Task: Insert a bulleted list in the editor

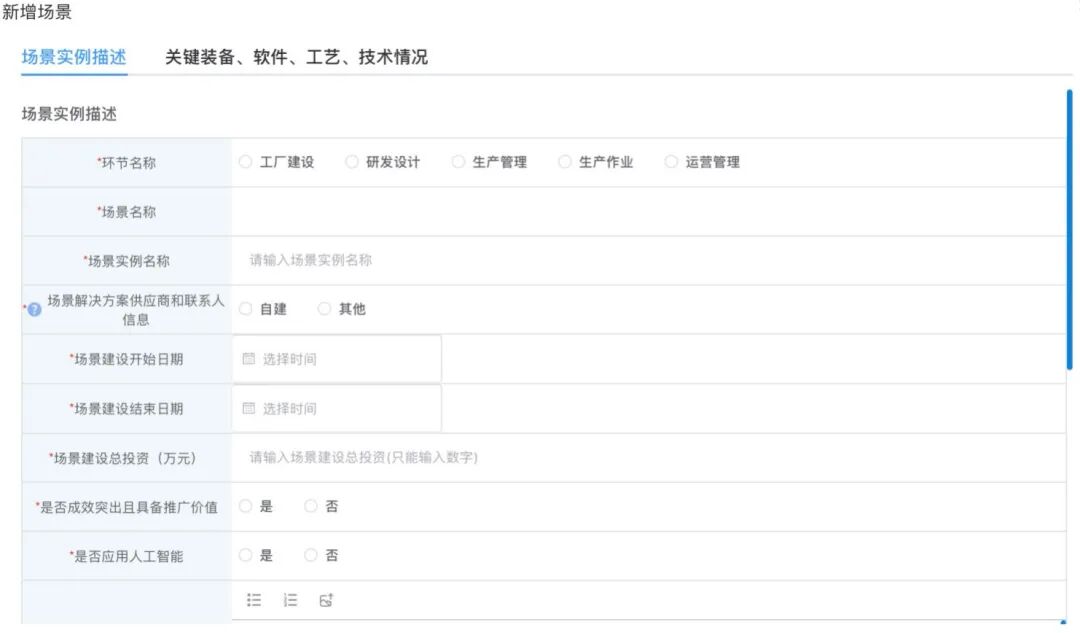Action: coord(254,601)
